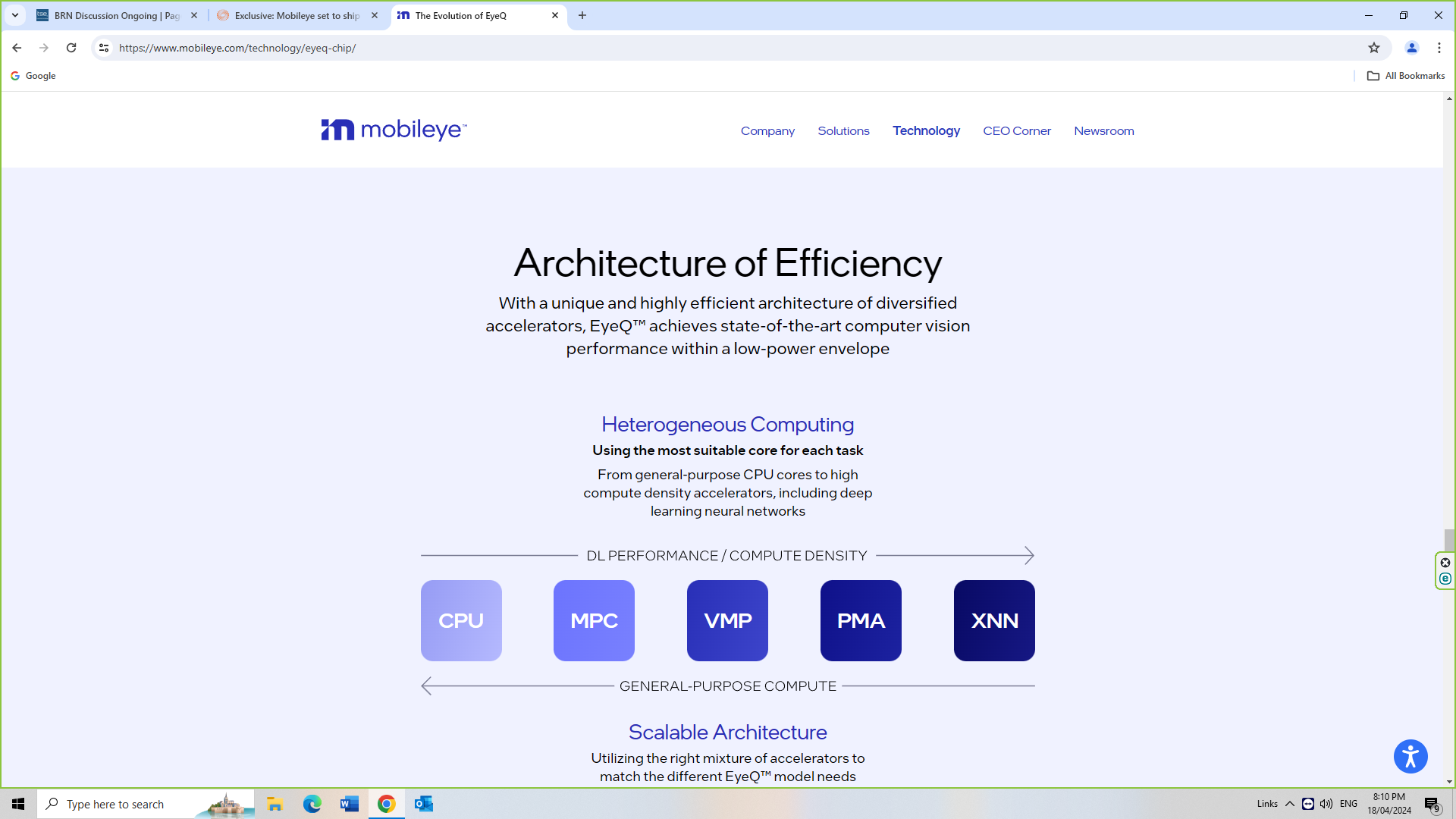Open clock showing 8:10 PM
The image size is (1456, 819).
click(1389, 804)
